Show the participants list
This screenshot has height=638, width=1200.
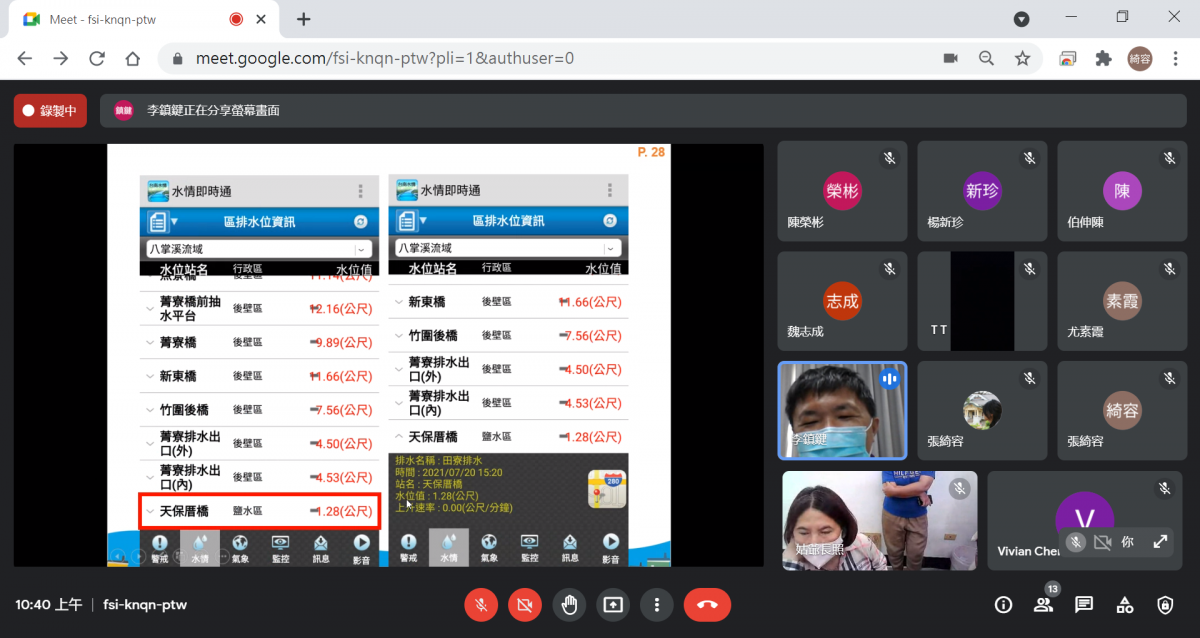(x=1043, y=604)
